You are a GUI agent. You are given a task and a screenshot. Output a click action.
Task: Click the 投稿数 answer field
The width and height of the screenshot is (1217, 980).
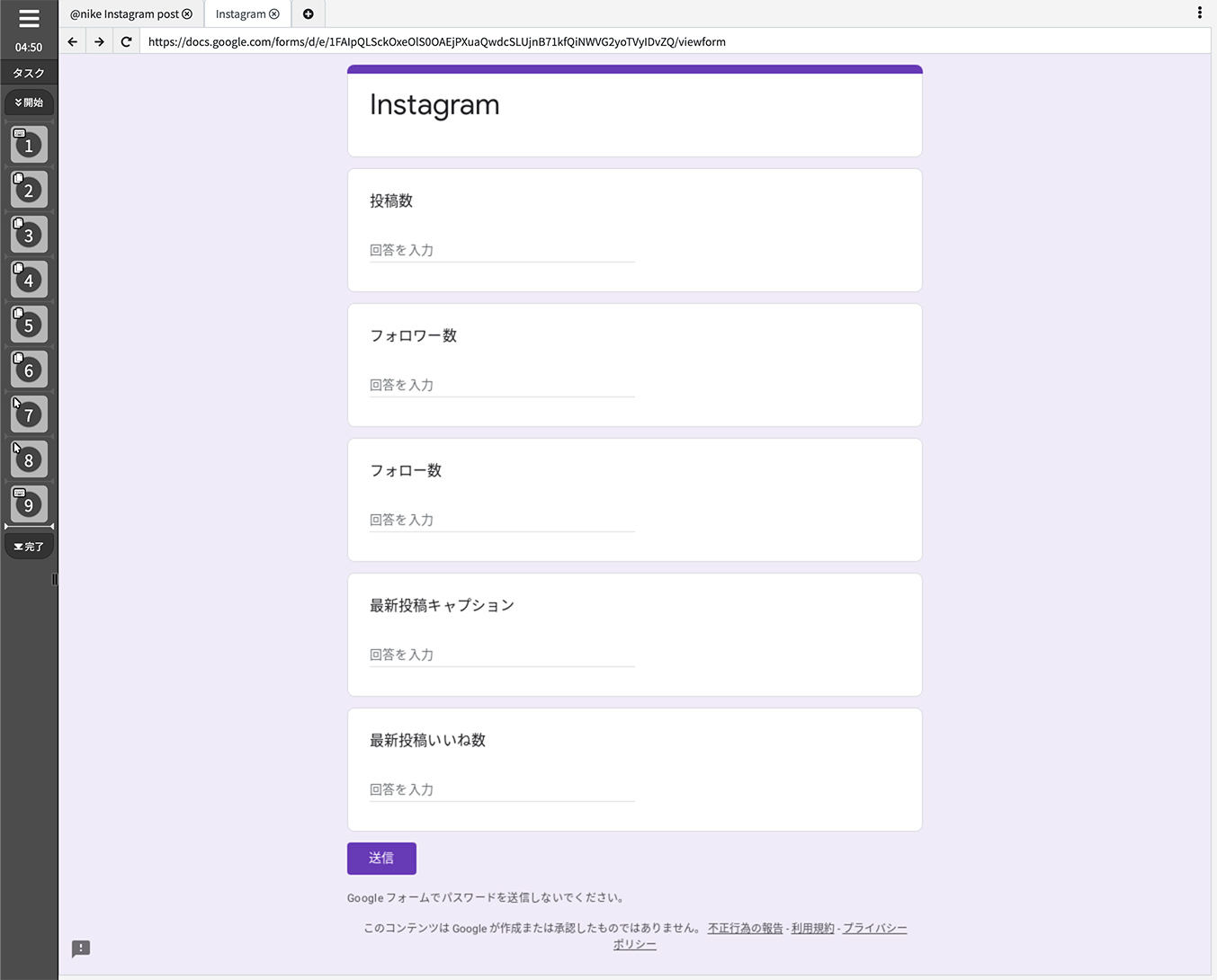500,250
